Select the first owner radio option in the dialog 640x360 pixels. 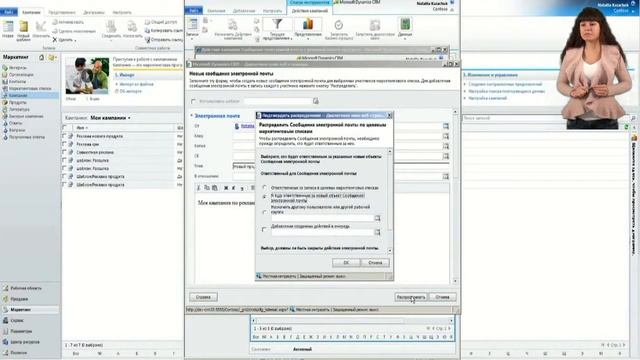264,187
